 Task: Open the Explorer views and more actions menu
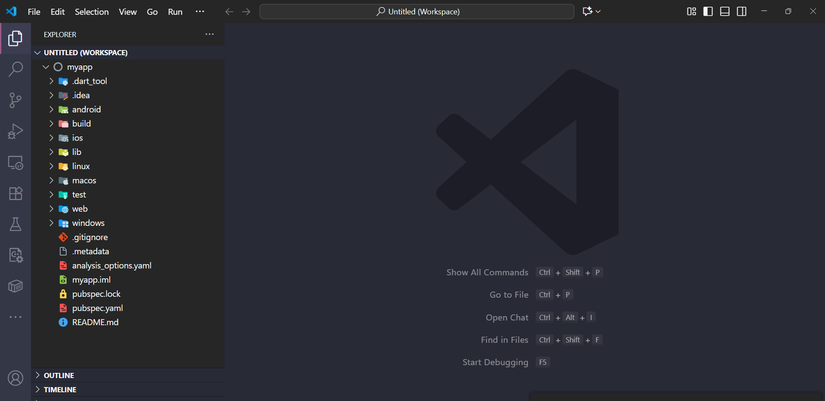tap(209, 34)
